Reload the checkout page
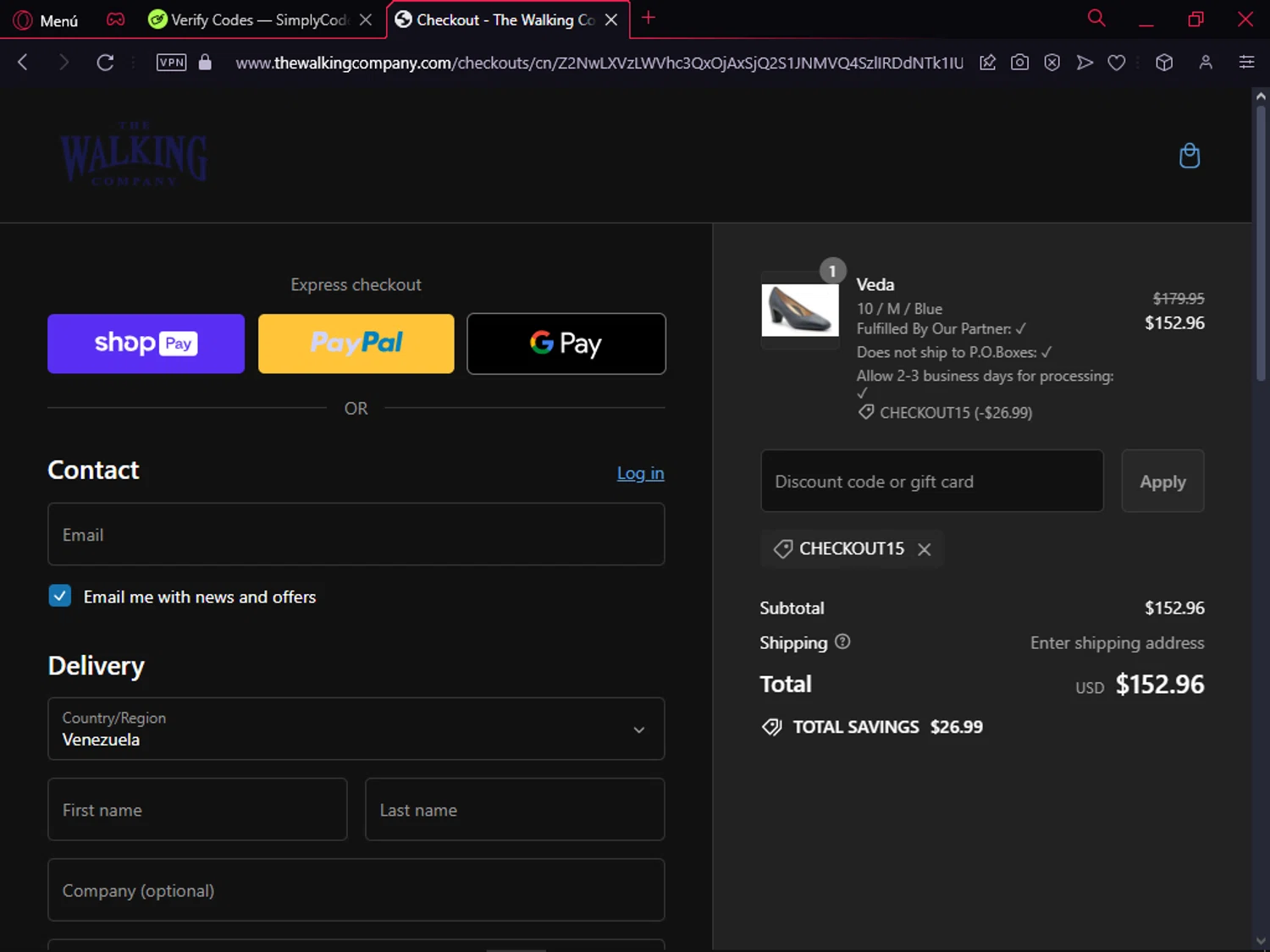 coord(105,62)
